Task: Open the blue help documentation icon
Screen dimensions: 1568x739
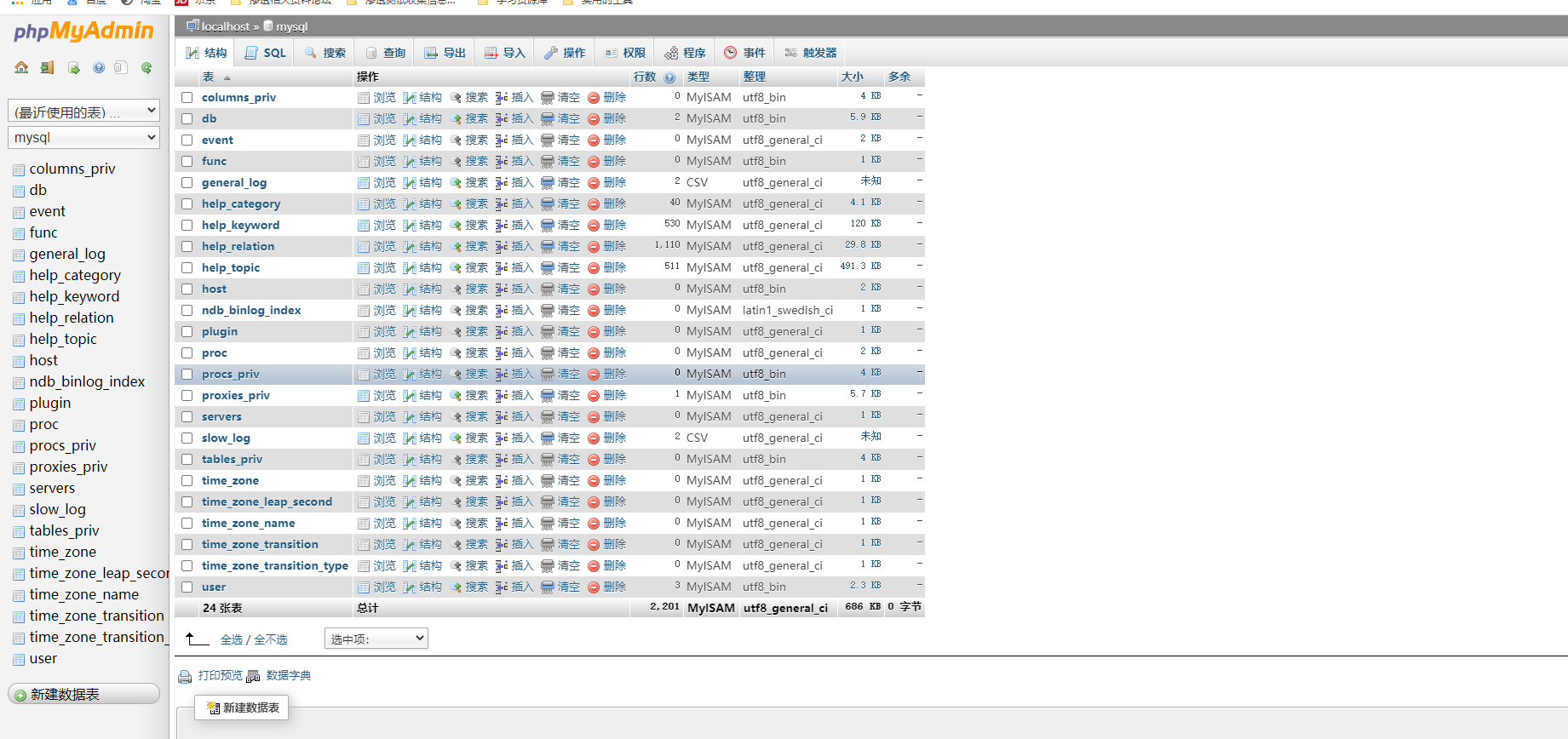Action: 99,67
